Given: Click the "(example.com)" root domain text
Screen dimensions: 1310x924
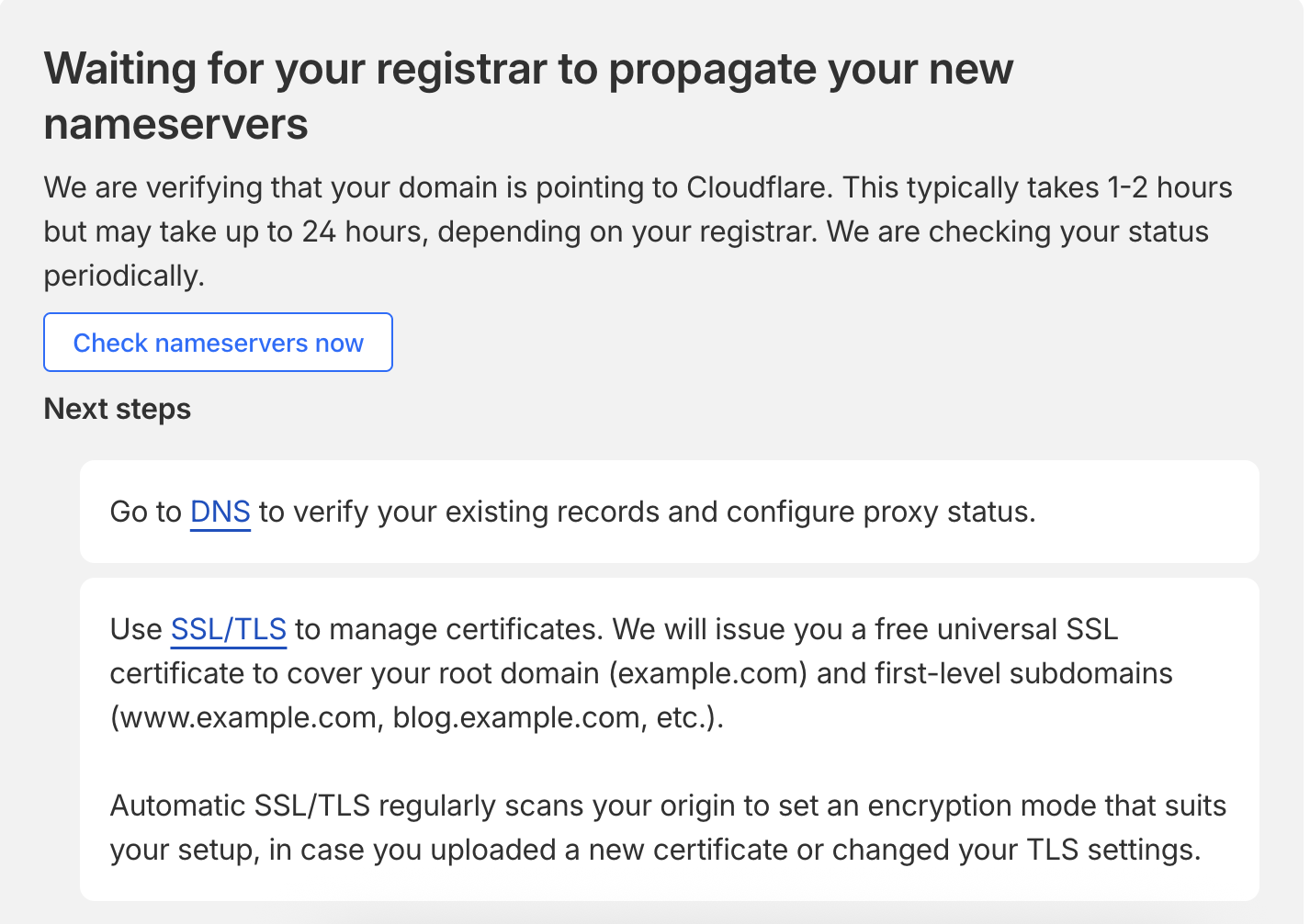Looking at the screenshot, I should [x=707, y=673].
